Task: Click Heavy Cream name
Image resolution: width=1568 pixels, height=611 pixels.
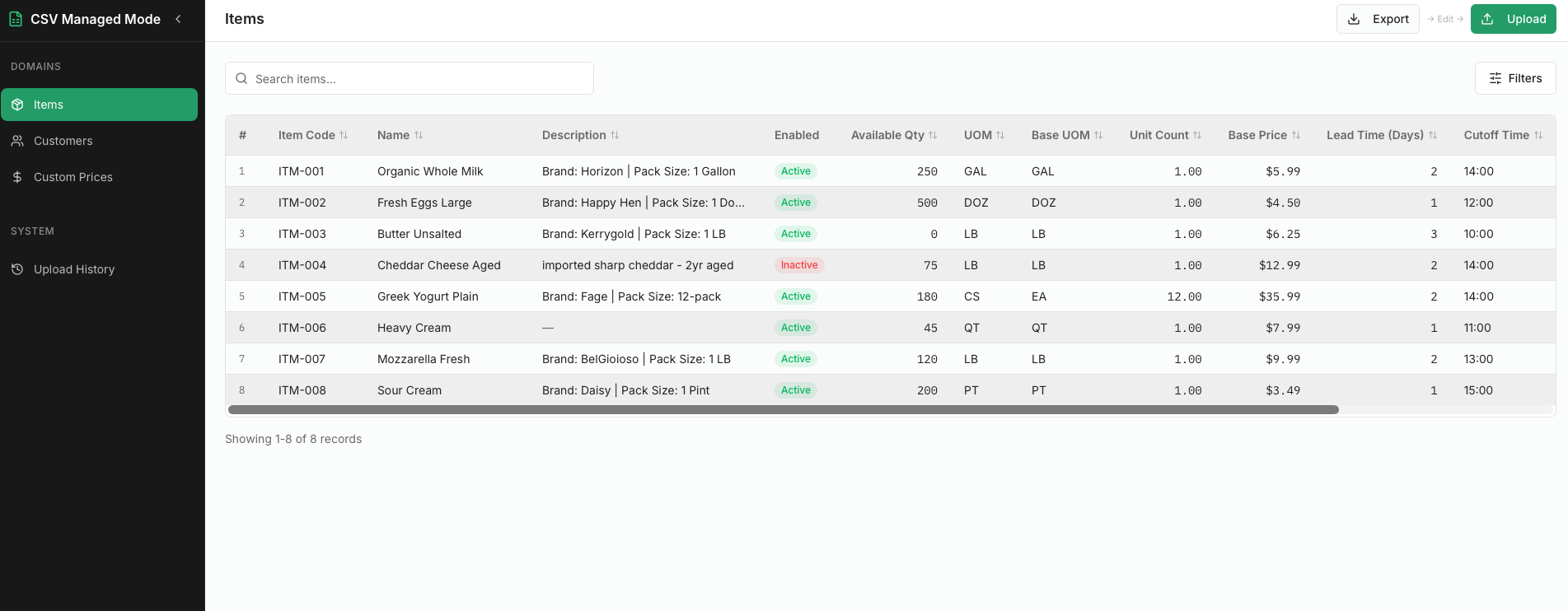Action: pyautogui.click(x=414, y=328)
